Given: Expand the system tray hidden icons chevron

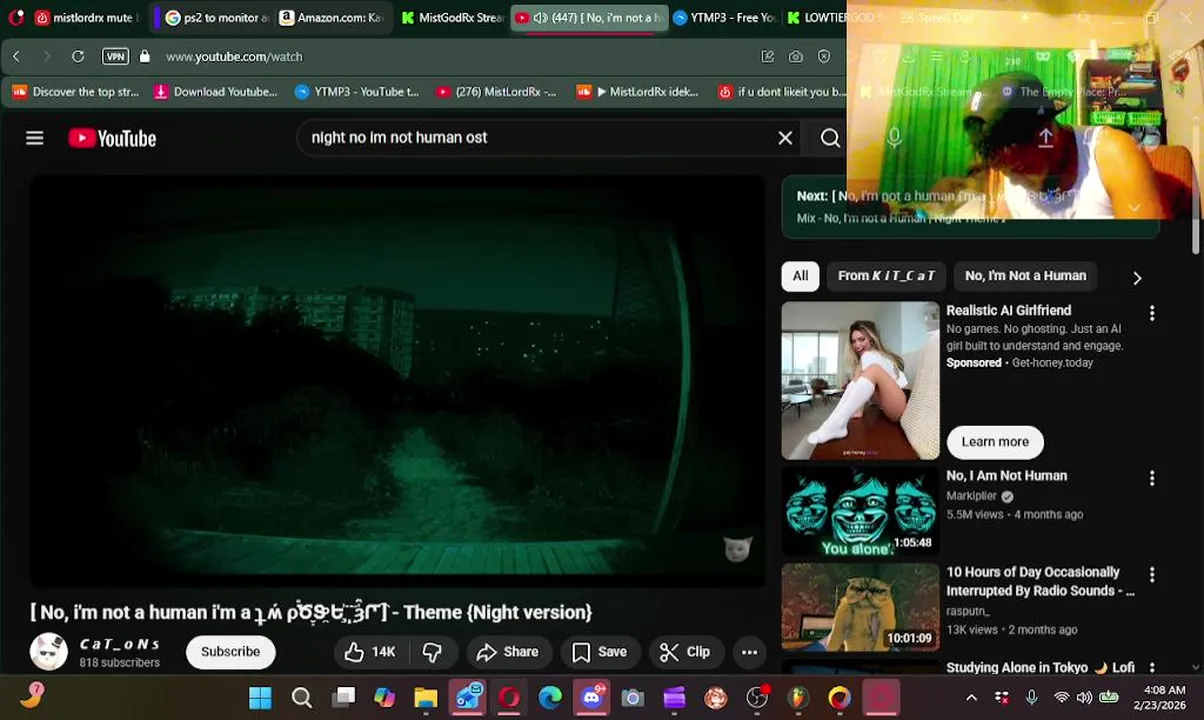Looking at the screenshot, I should tap(971, 698).
